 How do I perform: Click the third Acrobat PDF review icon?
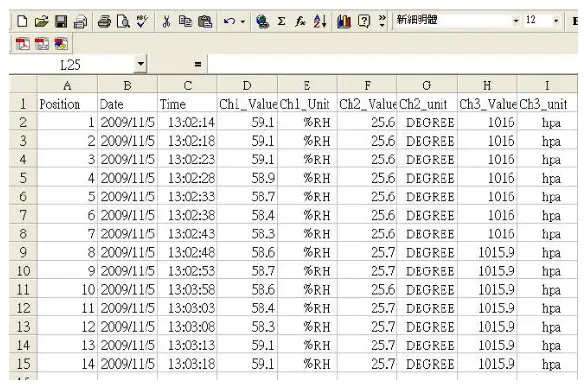(61, 44)
